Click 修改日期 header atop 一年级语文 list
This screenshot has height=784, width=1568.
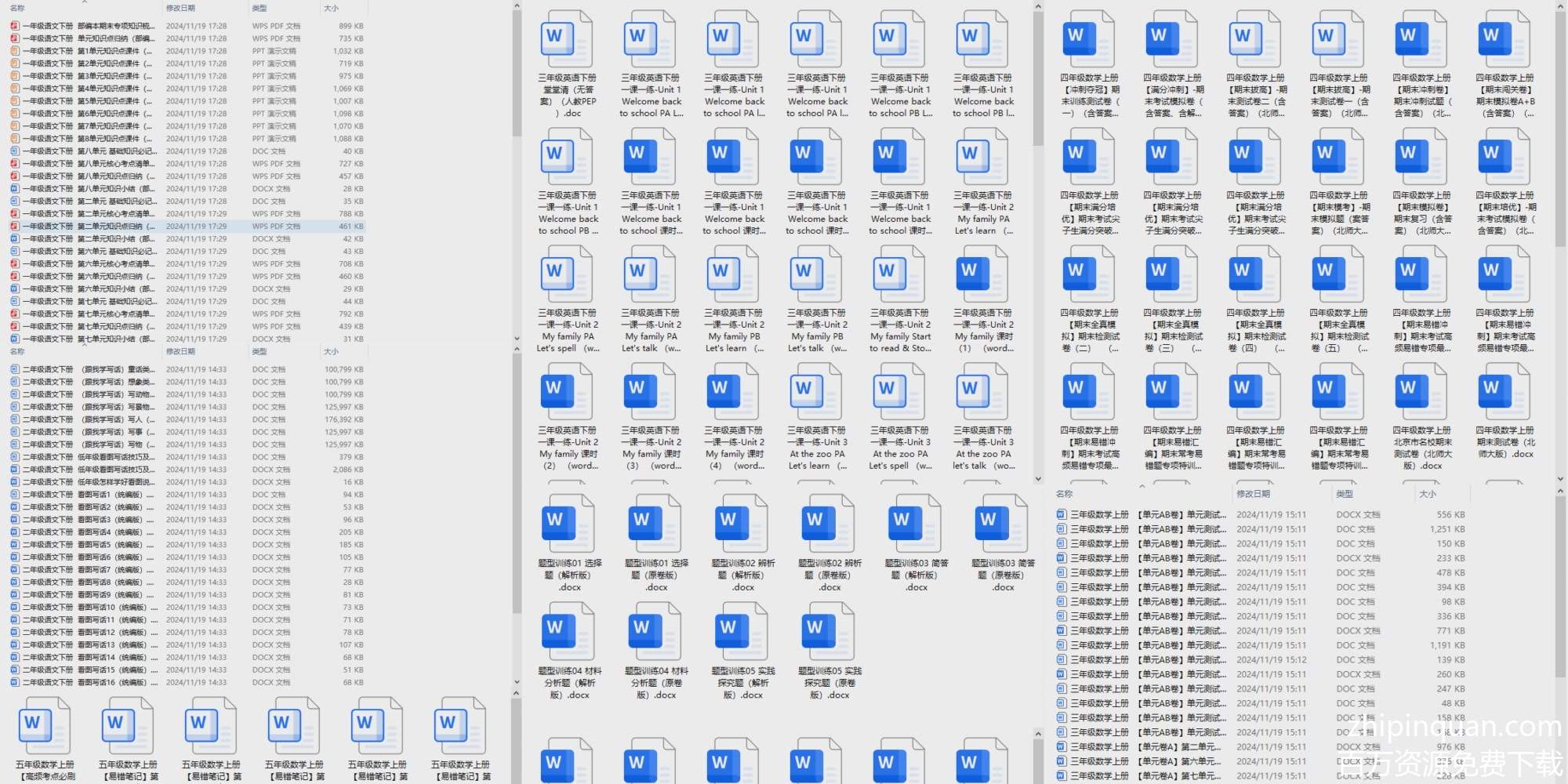pyautogui.click(x=180, y=9)
